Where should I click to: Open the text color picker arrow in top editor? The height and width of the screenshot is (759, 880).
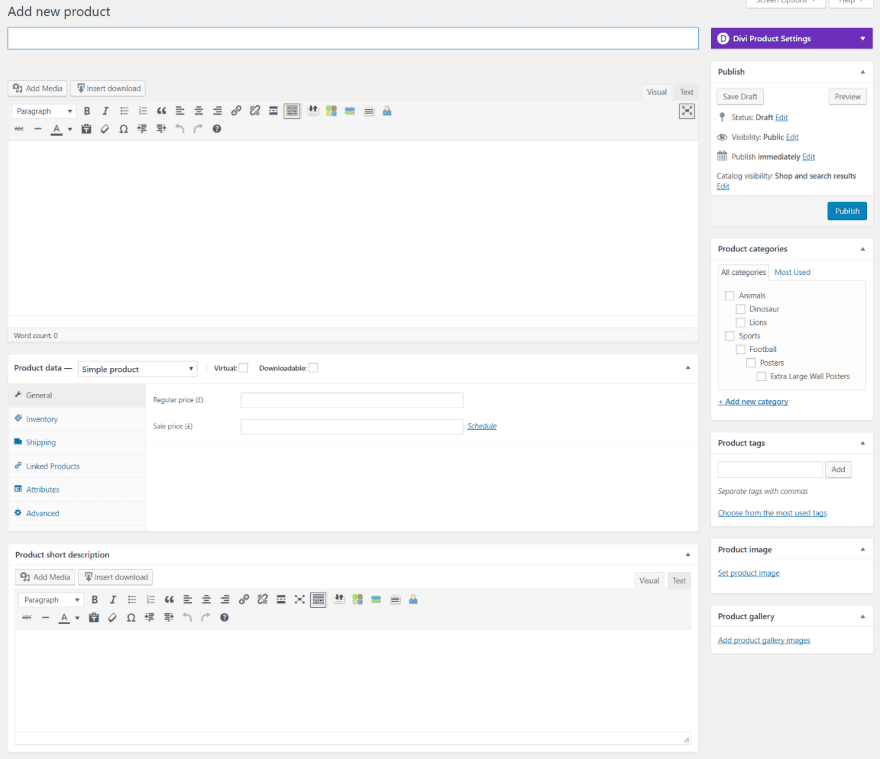point(70,129)
